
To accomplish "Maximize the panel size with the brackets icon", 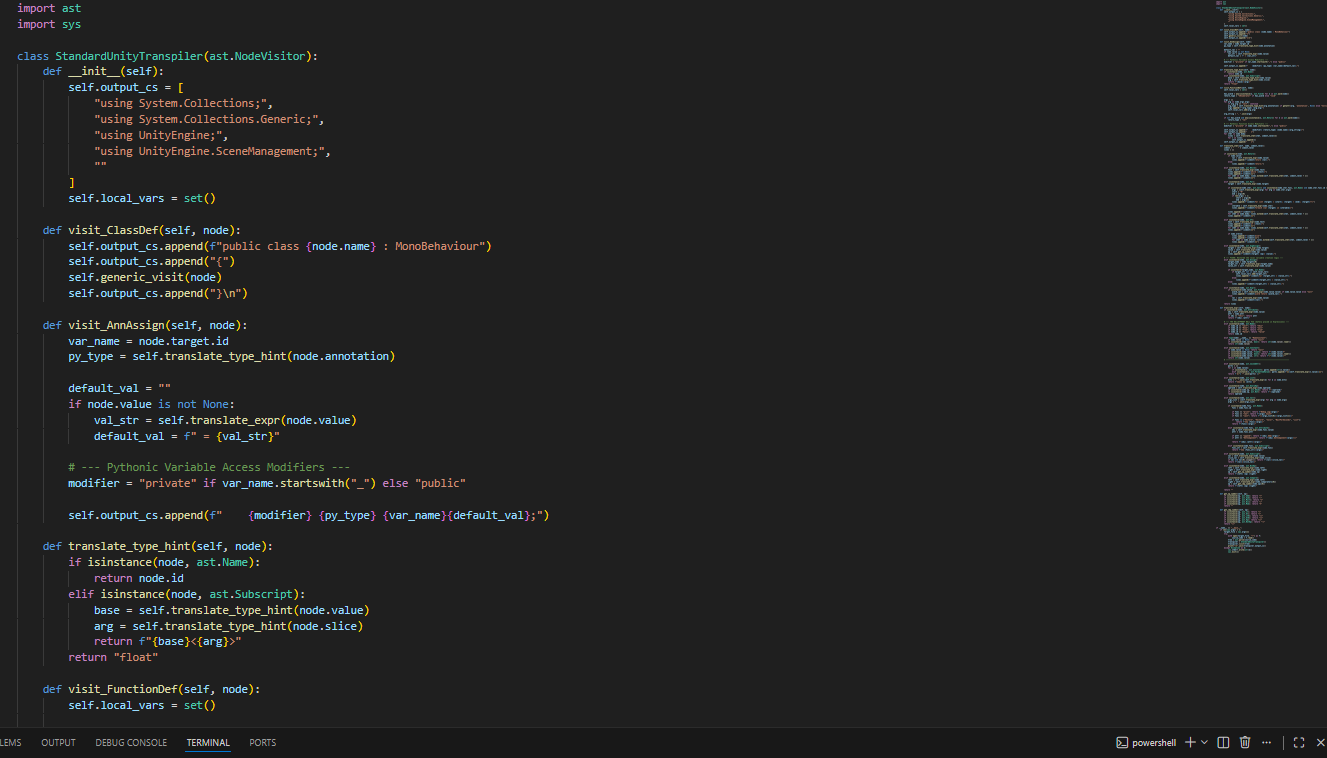I will 1299,743.
